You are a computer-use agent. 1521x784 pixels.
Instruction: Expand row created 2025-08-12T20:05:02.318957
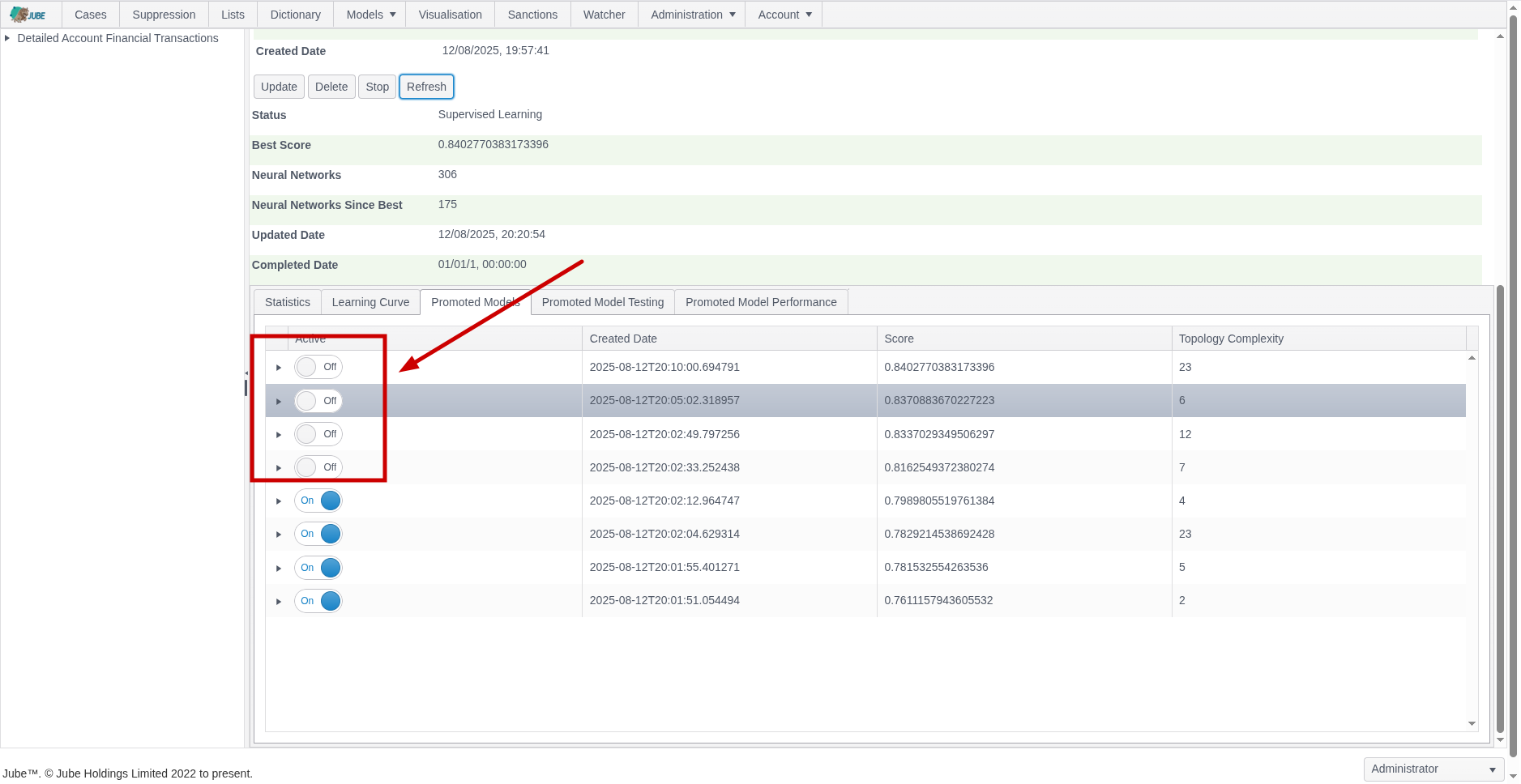(x=278, y=402)
